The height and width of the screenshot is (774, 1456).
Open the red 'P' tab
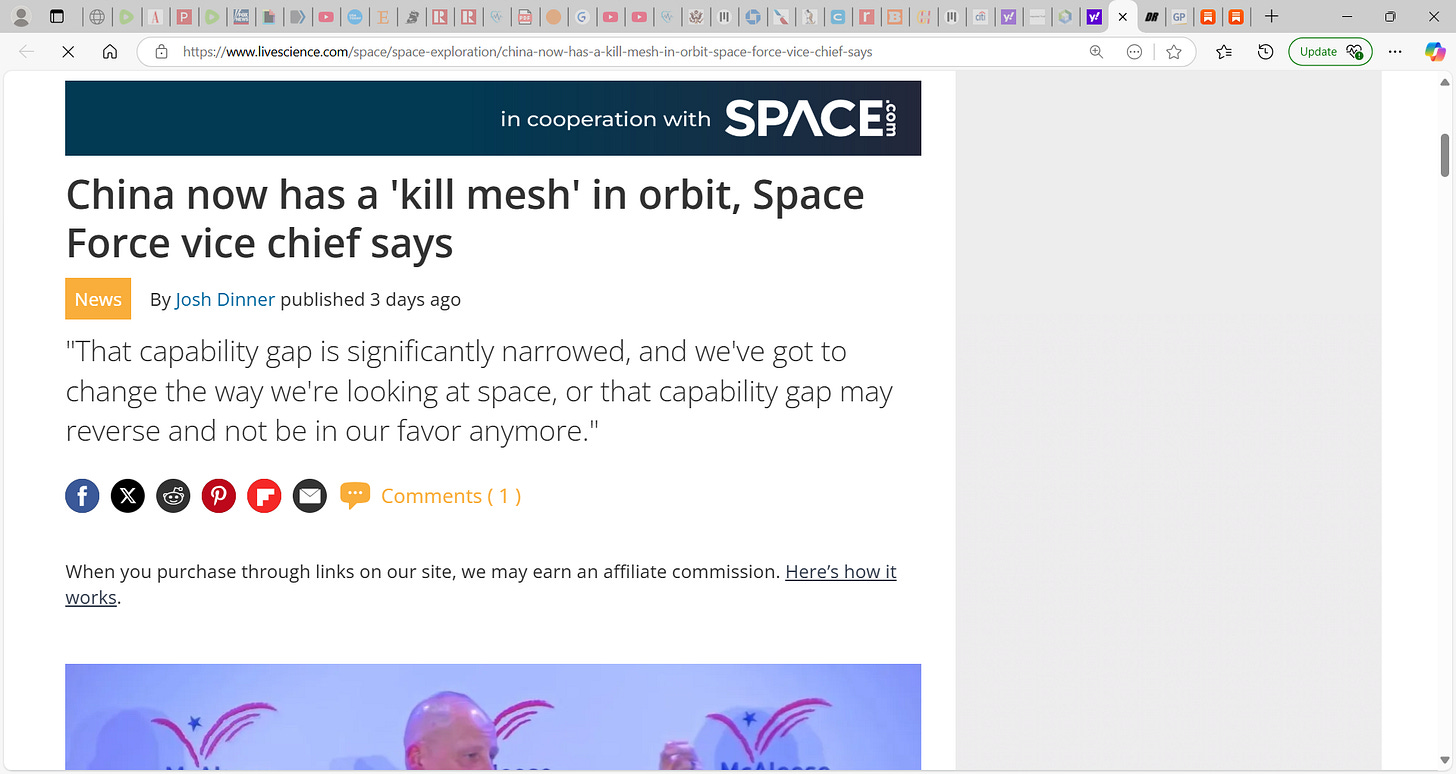click(184, 17)
